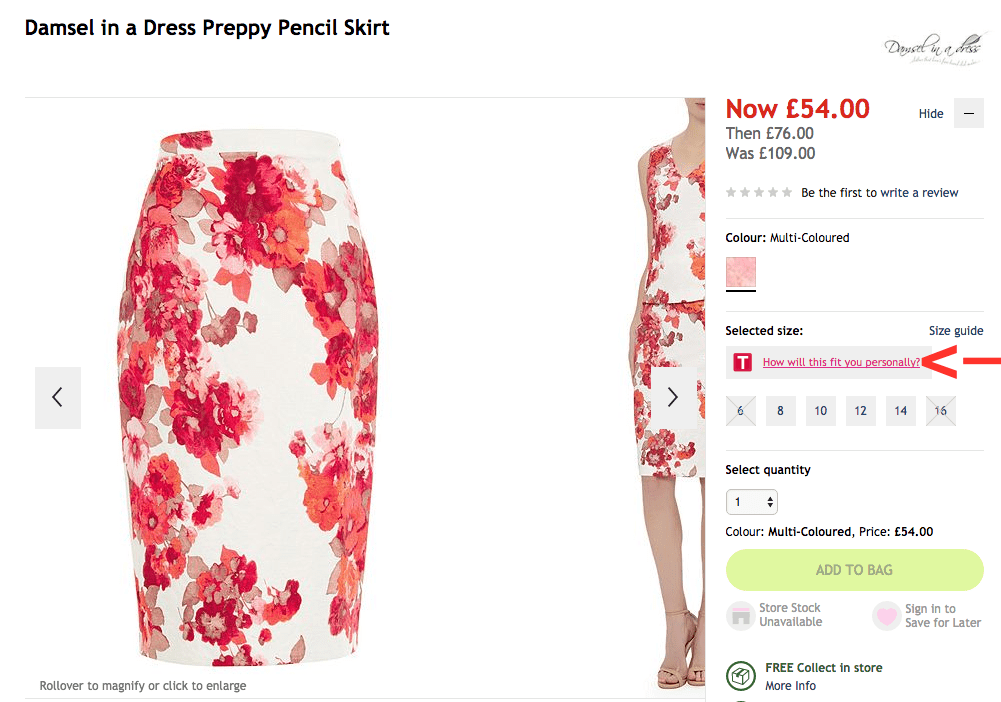The height and width of the screenshot is (702, 1001).
Task: Click the red T fit-finder icon
Action: pyautogui.click(x=742, y=362)
